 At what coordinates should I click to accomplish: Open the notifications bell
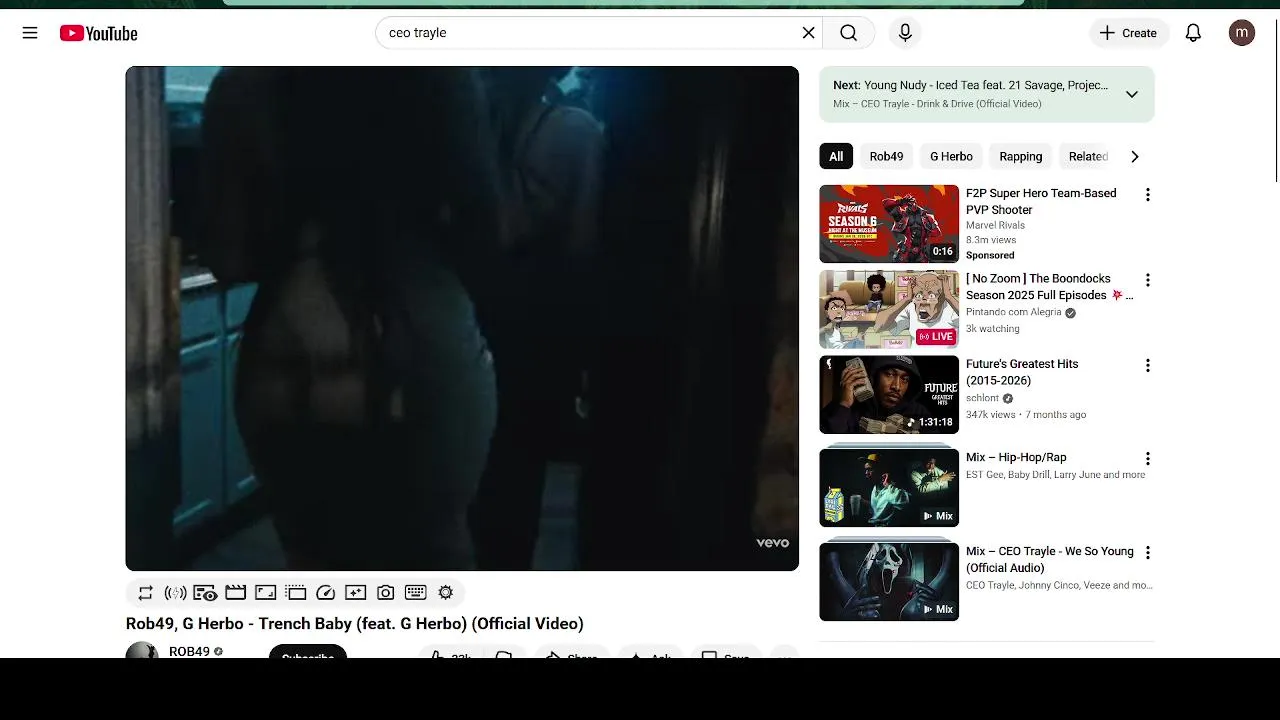(x=1193, y=33)
